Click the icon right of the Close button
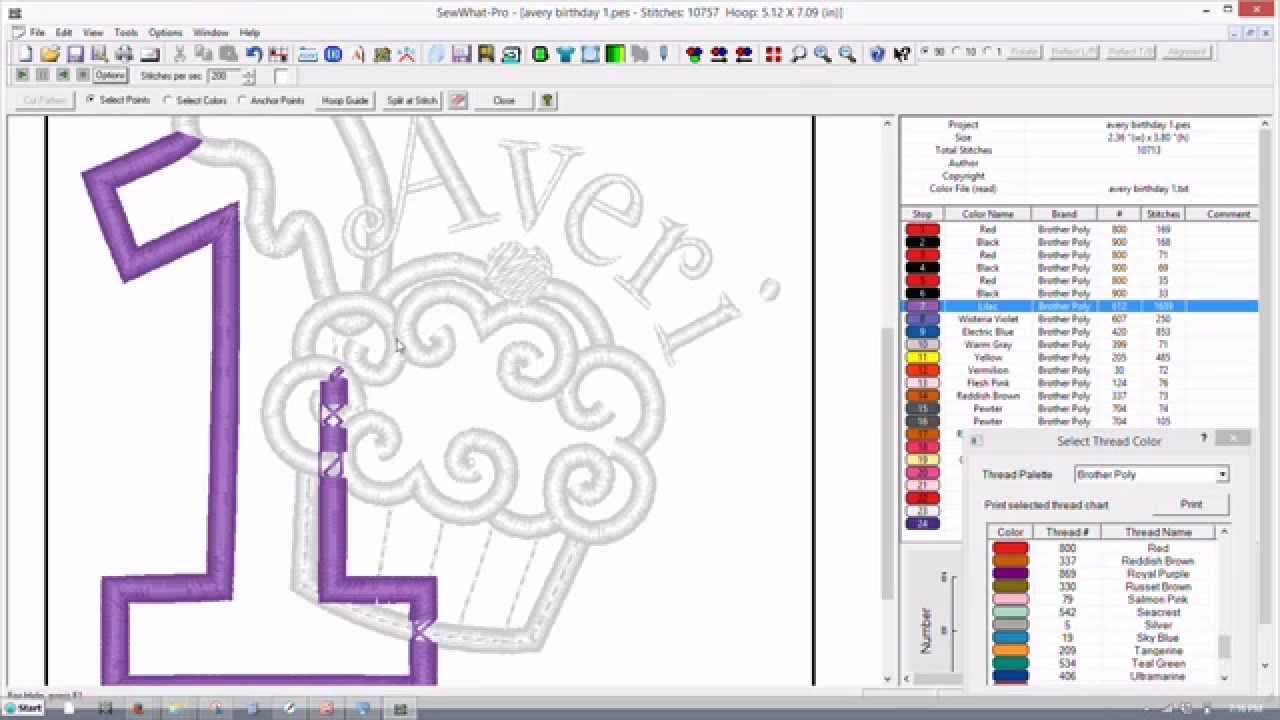The height and width of the screenshot is (720, 1280). (547, 100)
